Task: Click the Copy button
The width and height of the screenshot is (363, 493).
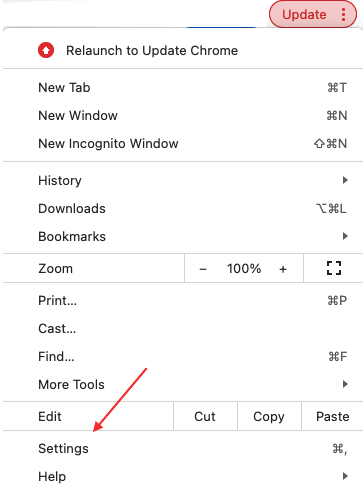Action: (269, 416)
